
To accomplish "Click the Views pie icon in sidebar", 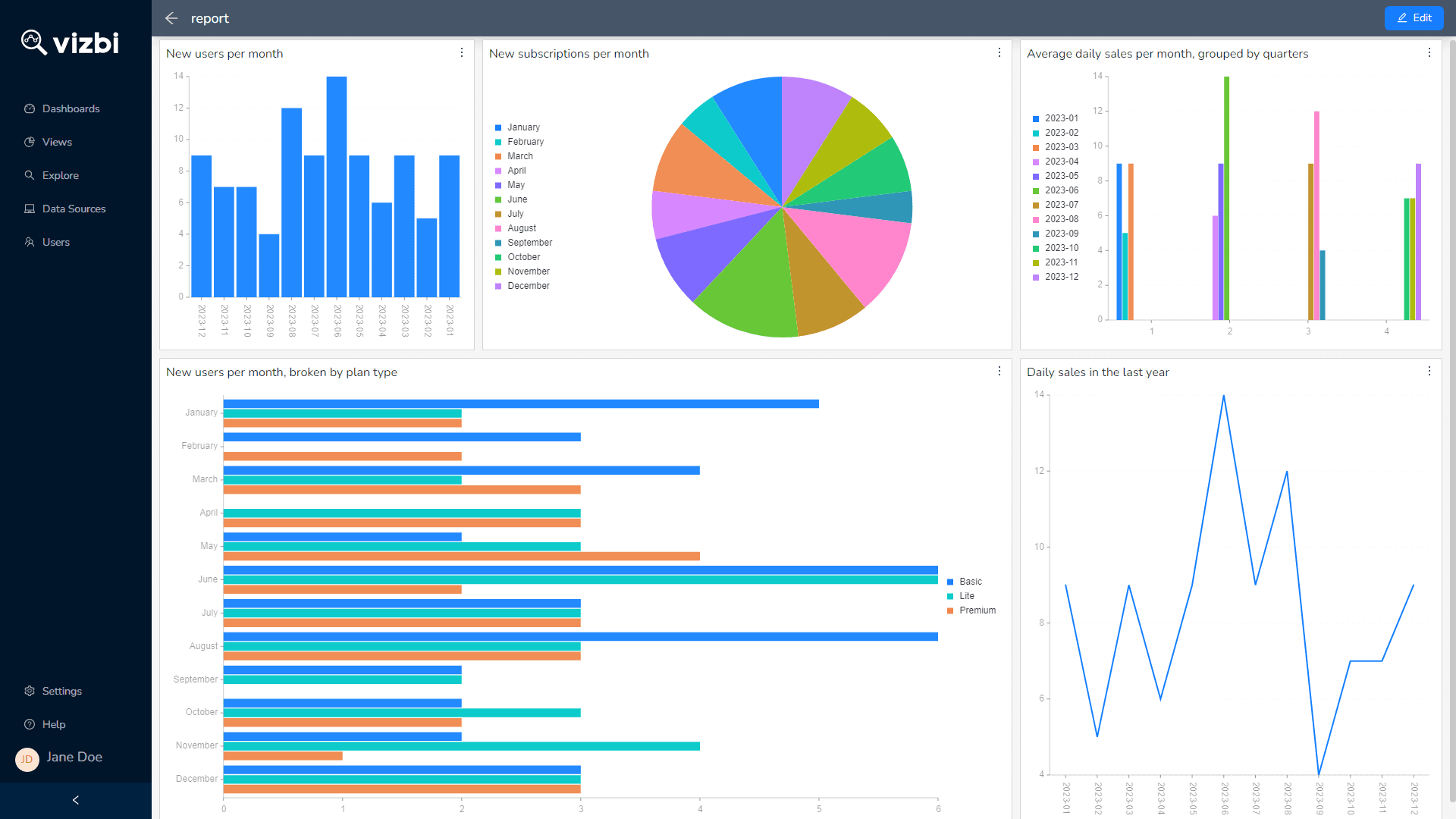I will (x=30, y=142).
